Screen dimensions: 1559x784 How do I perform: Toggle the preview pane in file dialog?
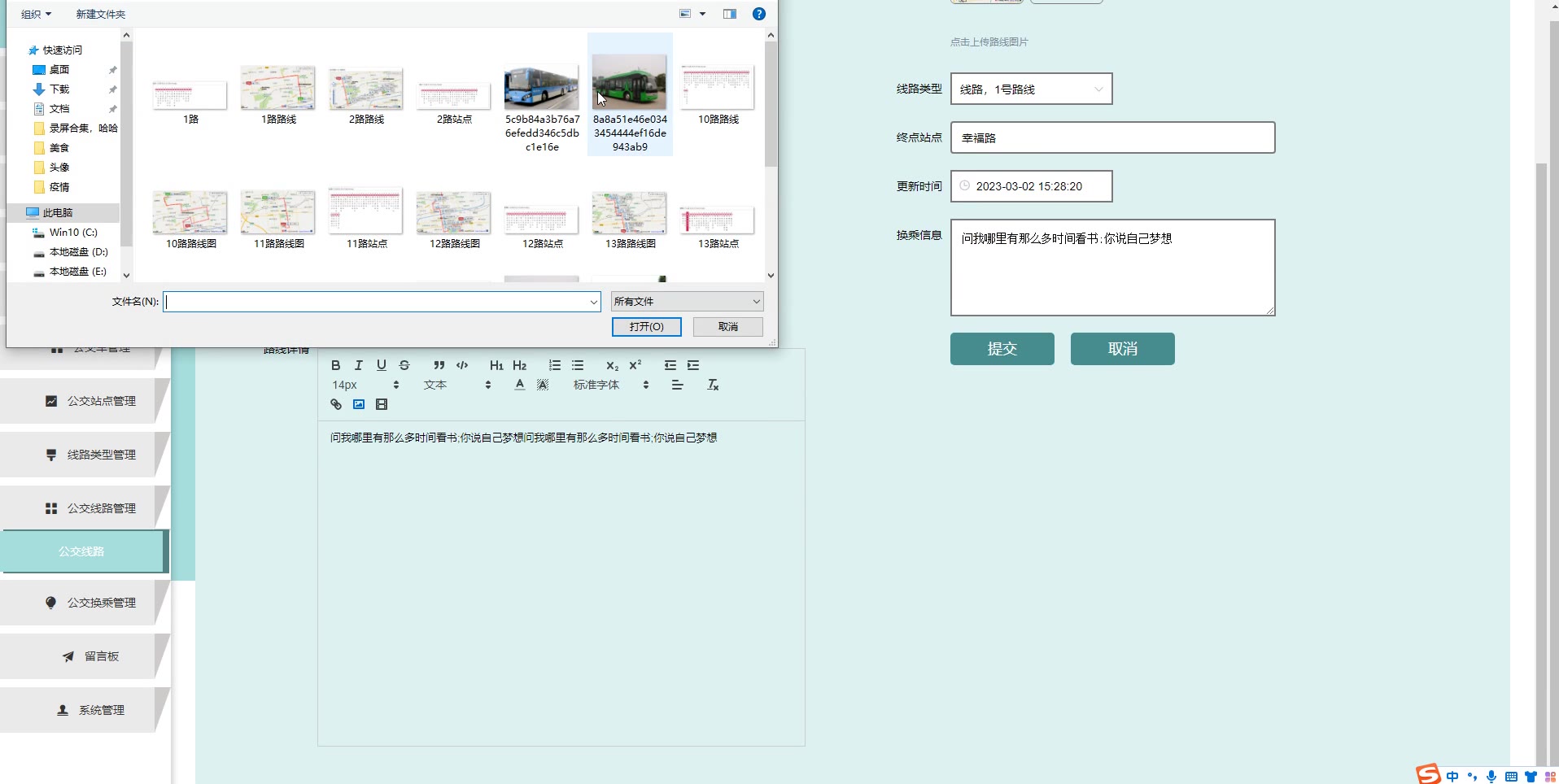(730, 14)
